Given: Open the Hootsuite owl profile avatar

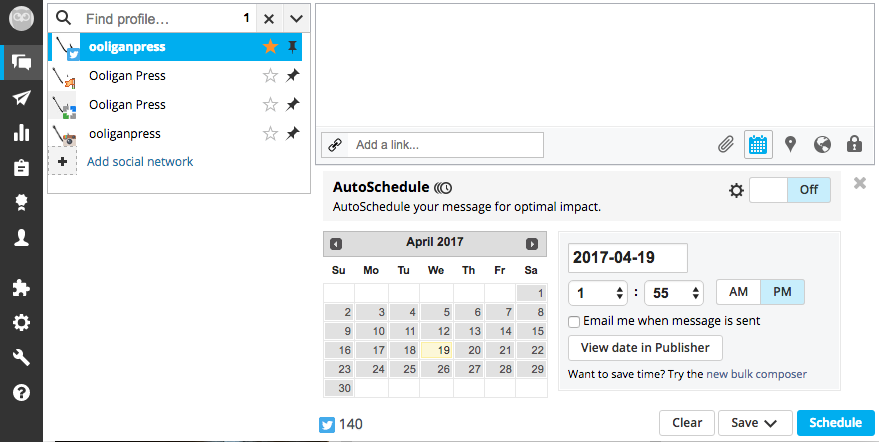Looking at the screenshot, I should pos(21,19).
